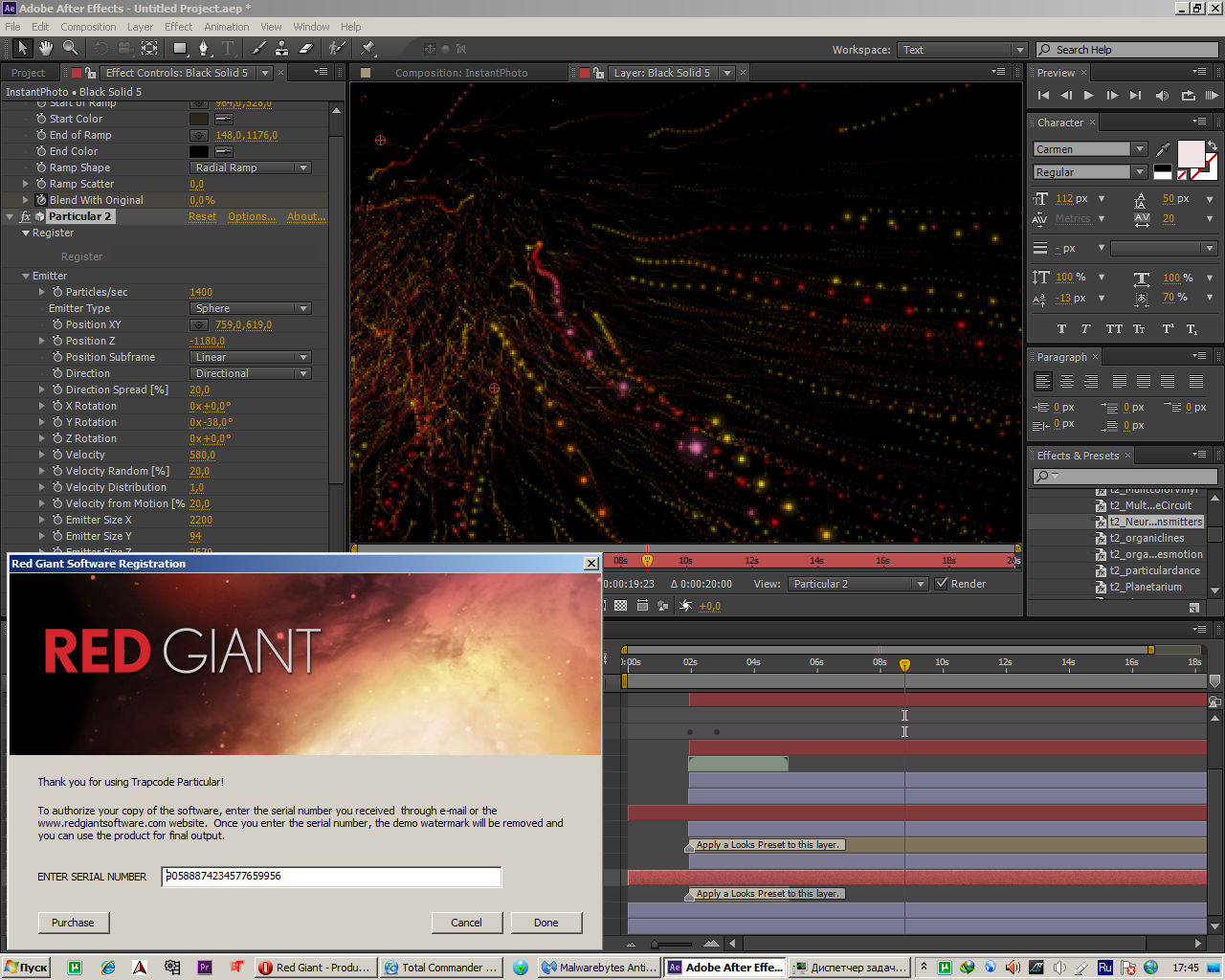
Task: Click the eyedropper in Character panel
Action: [1163, 149]
